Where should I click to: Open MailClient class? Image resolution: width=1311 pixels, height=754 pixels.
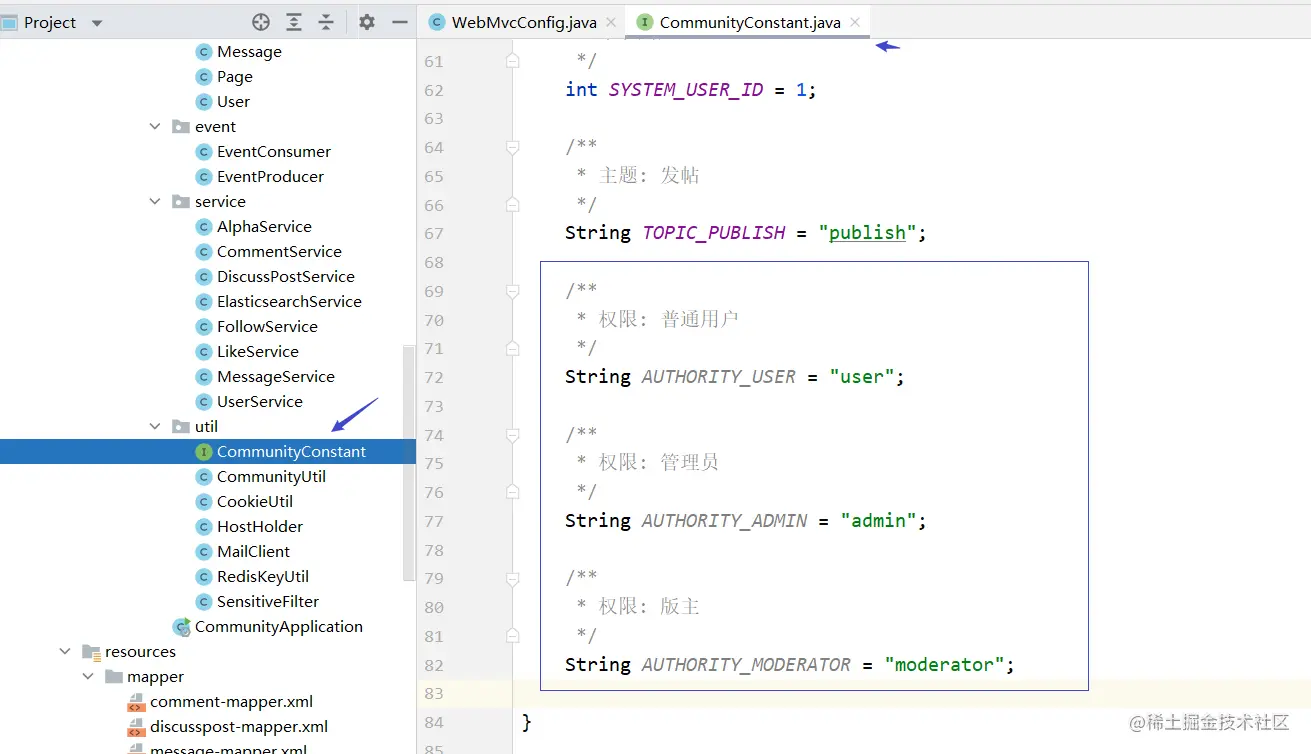(x=253, y=552)
